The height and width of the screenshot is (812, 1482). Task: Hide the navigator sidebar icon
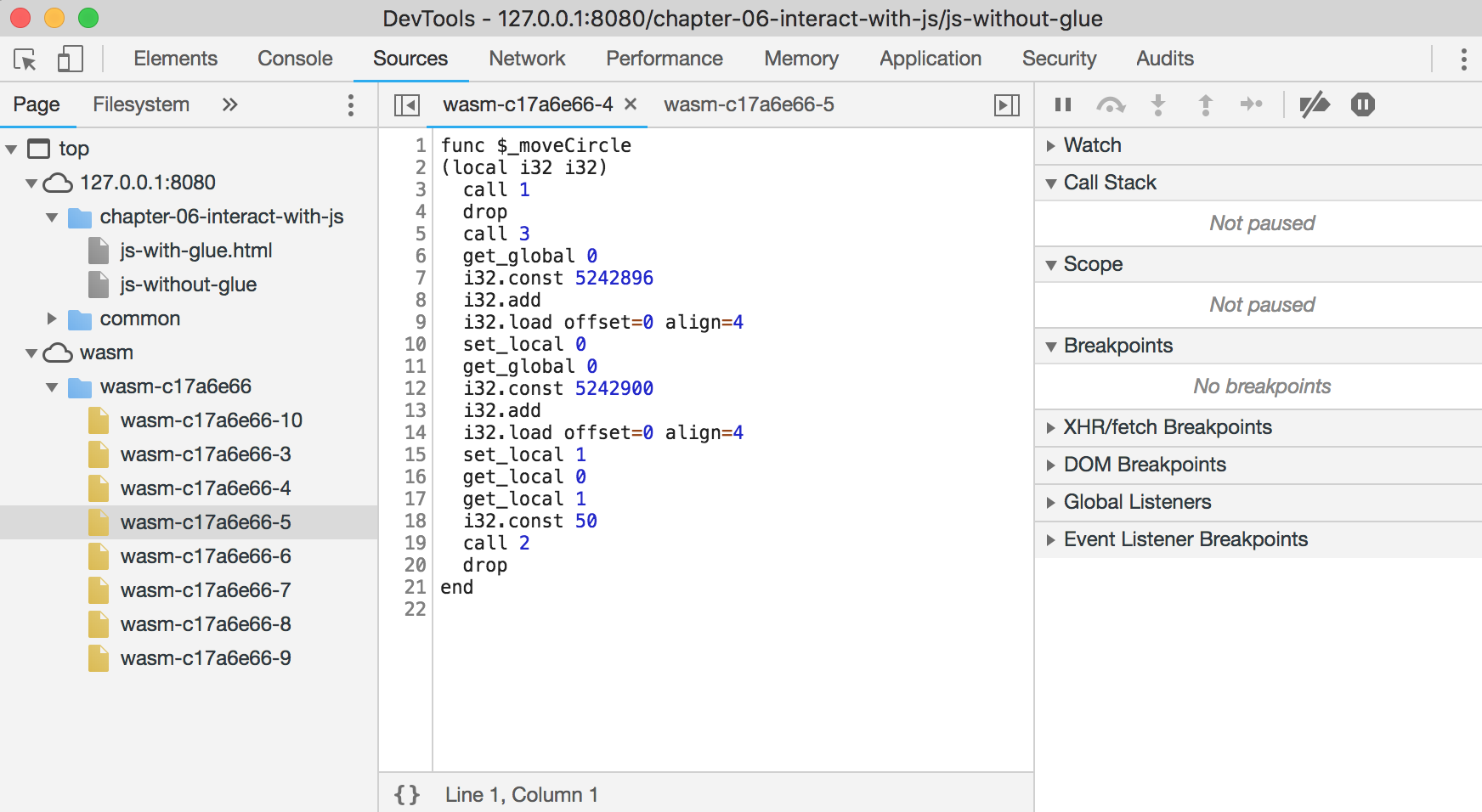pos(407,104)
